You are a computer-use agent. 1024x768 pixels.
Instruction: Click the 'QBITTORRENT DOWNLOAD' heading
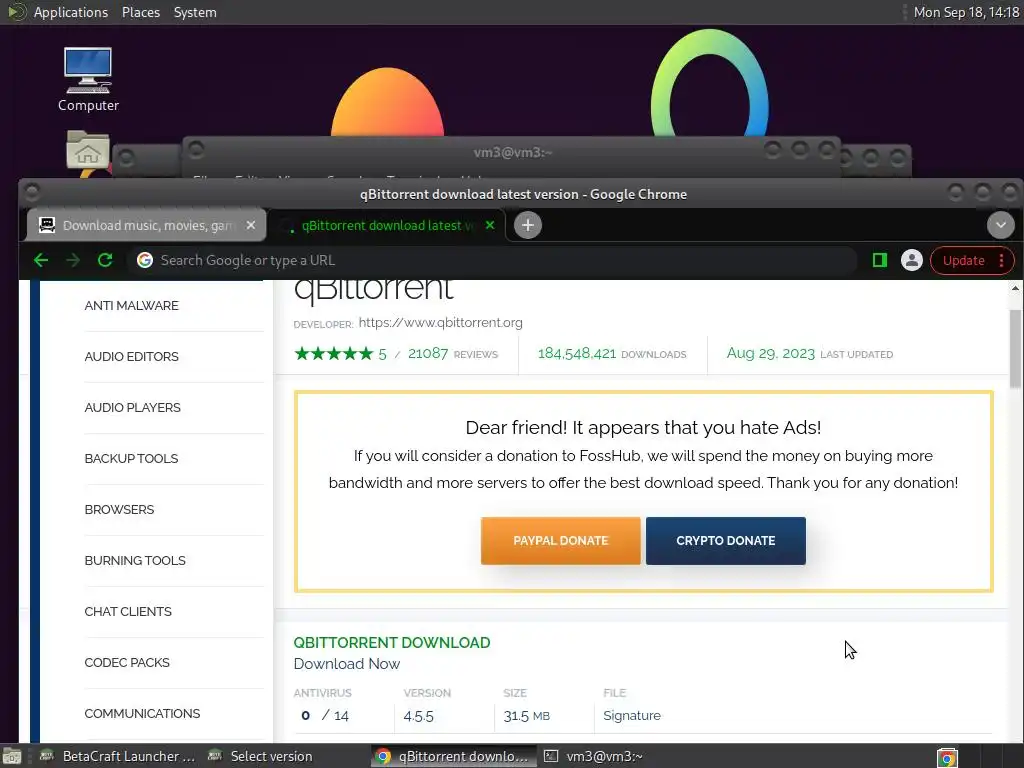392,643
